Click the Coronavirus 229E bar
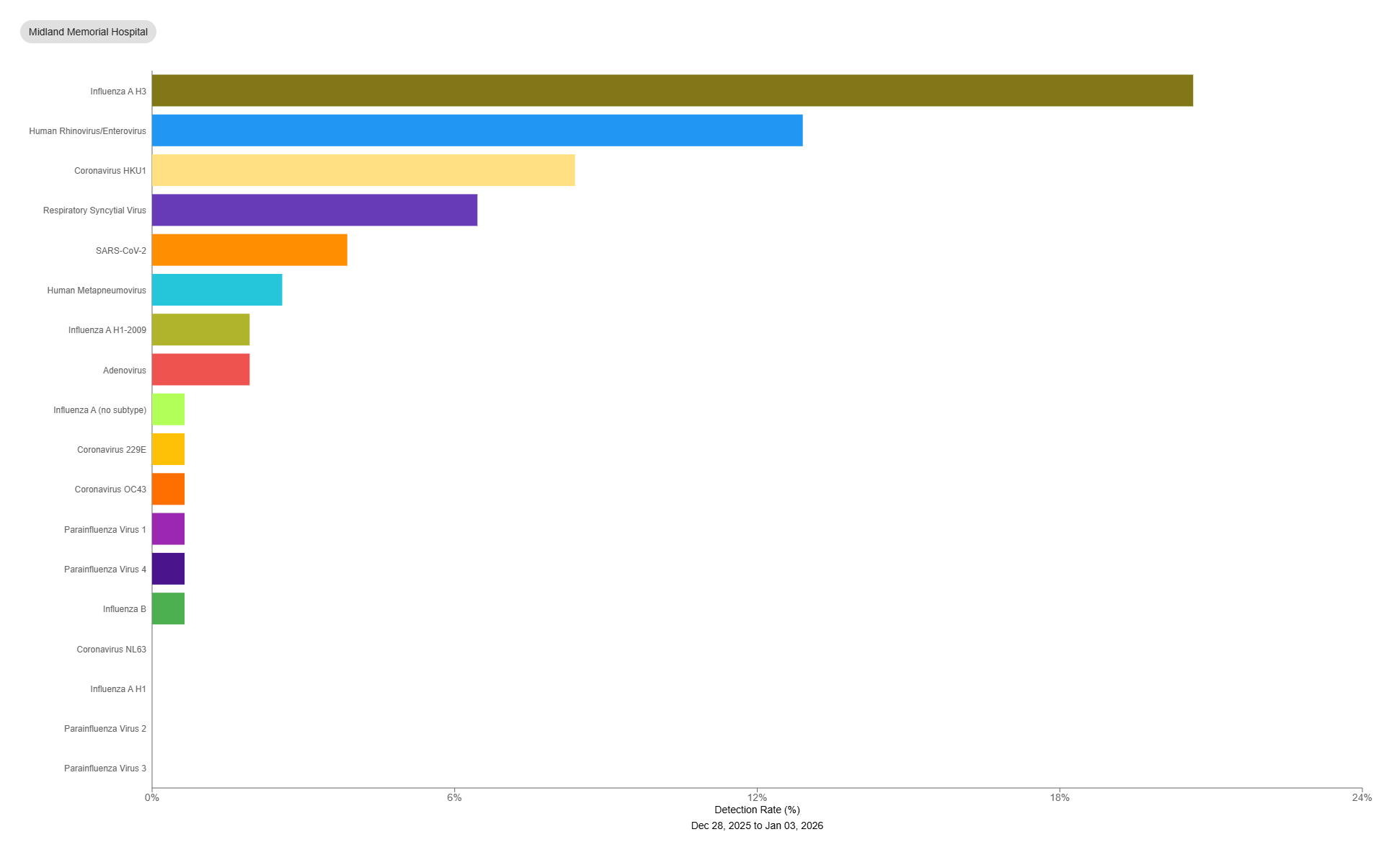1384x868 pixels. click(168, 449)
